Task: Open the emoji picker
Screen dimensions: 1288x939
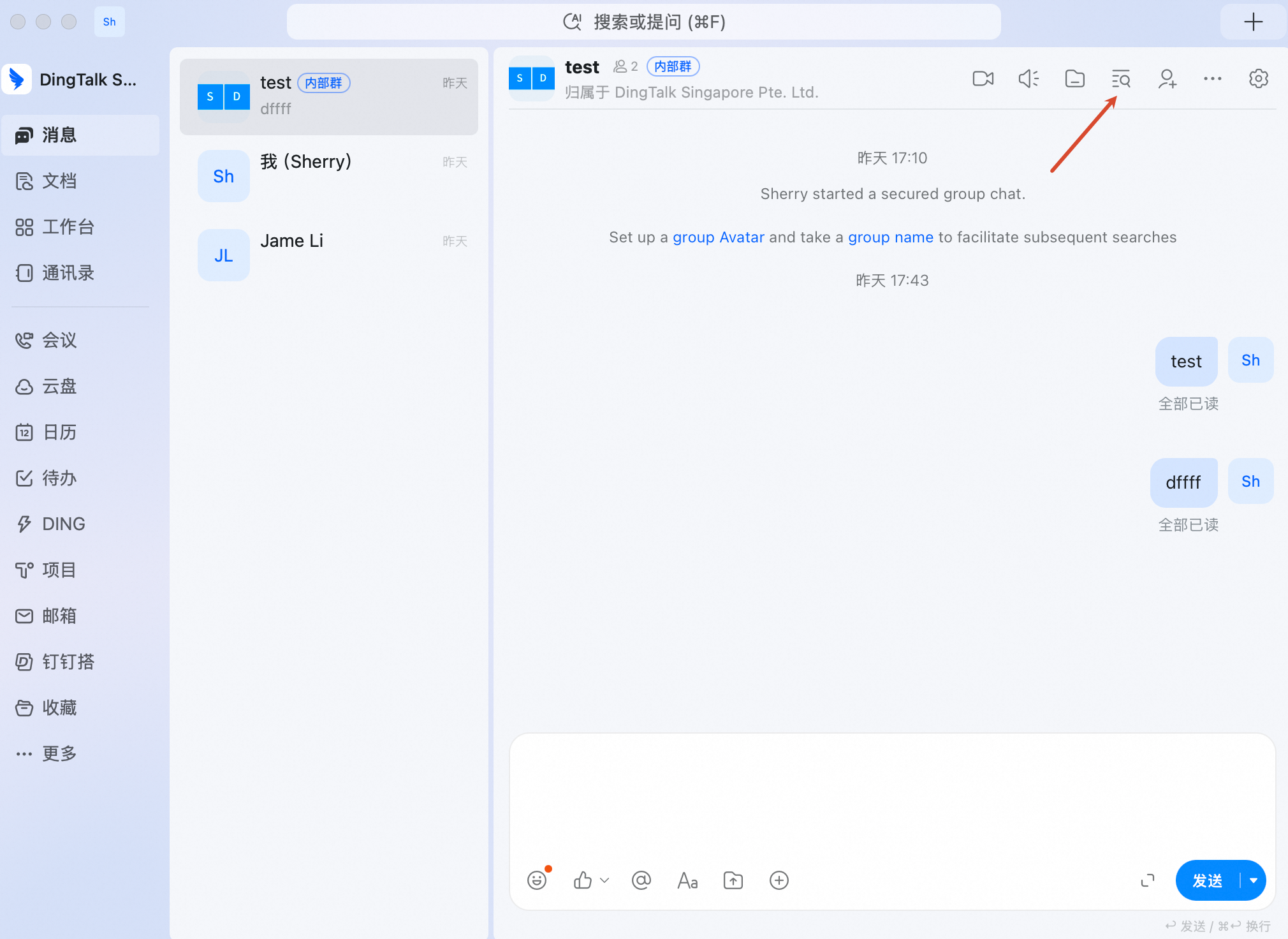Action: click(537, 880)
